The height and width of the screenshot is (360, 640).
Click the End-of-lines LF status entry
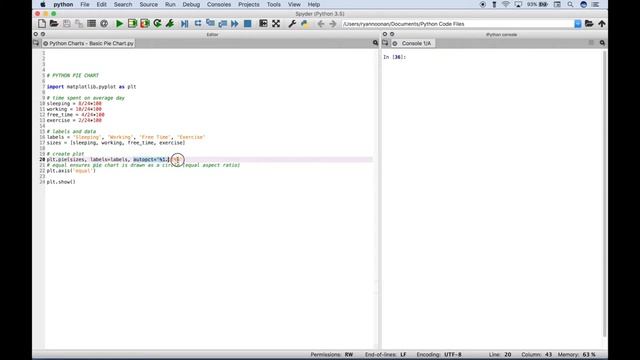[385, 354]
